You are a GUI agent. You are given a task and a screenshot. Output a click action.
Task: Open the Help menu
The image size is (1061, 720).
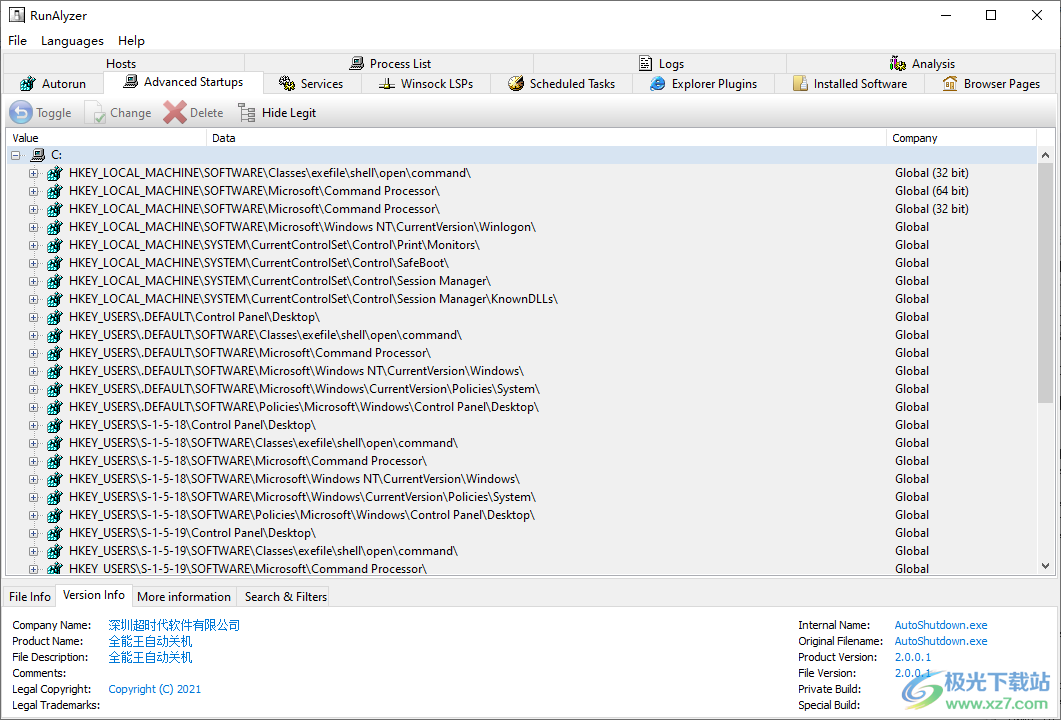point(131,41)
